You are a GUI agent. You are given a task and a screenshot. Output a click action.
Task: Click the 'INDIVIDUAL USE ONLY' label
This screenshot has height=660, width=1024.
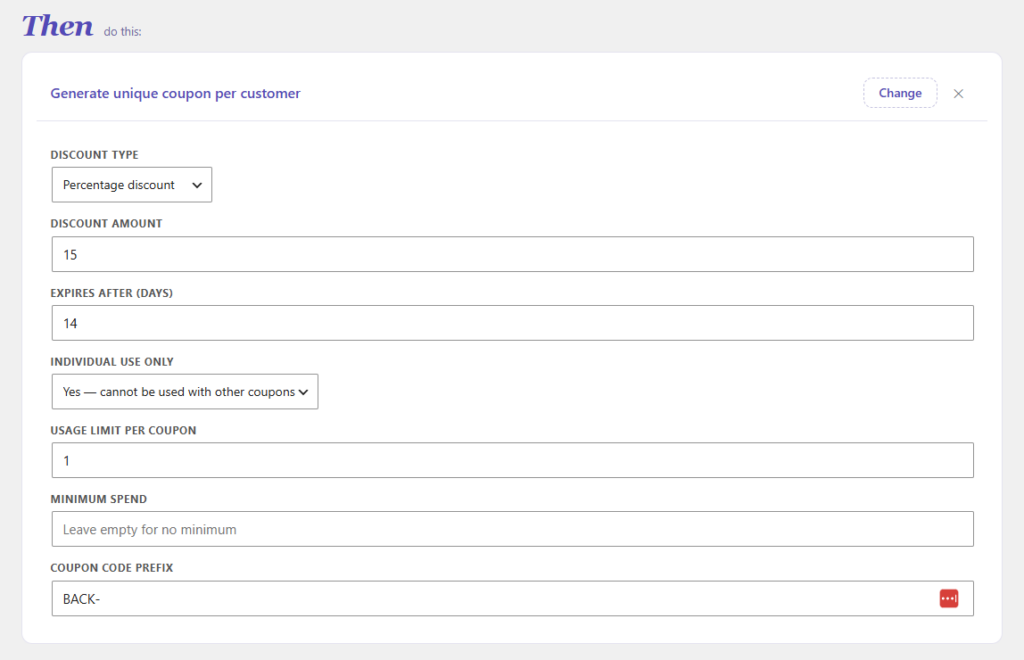tap(112, 362)
